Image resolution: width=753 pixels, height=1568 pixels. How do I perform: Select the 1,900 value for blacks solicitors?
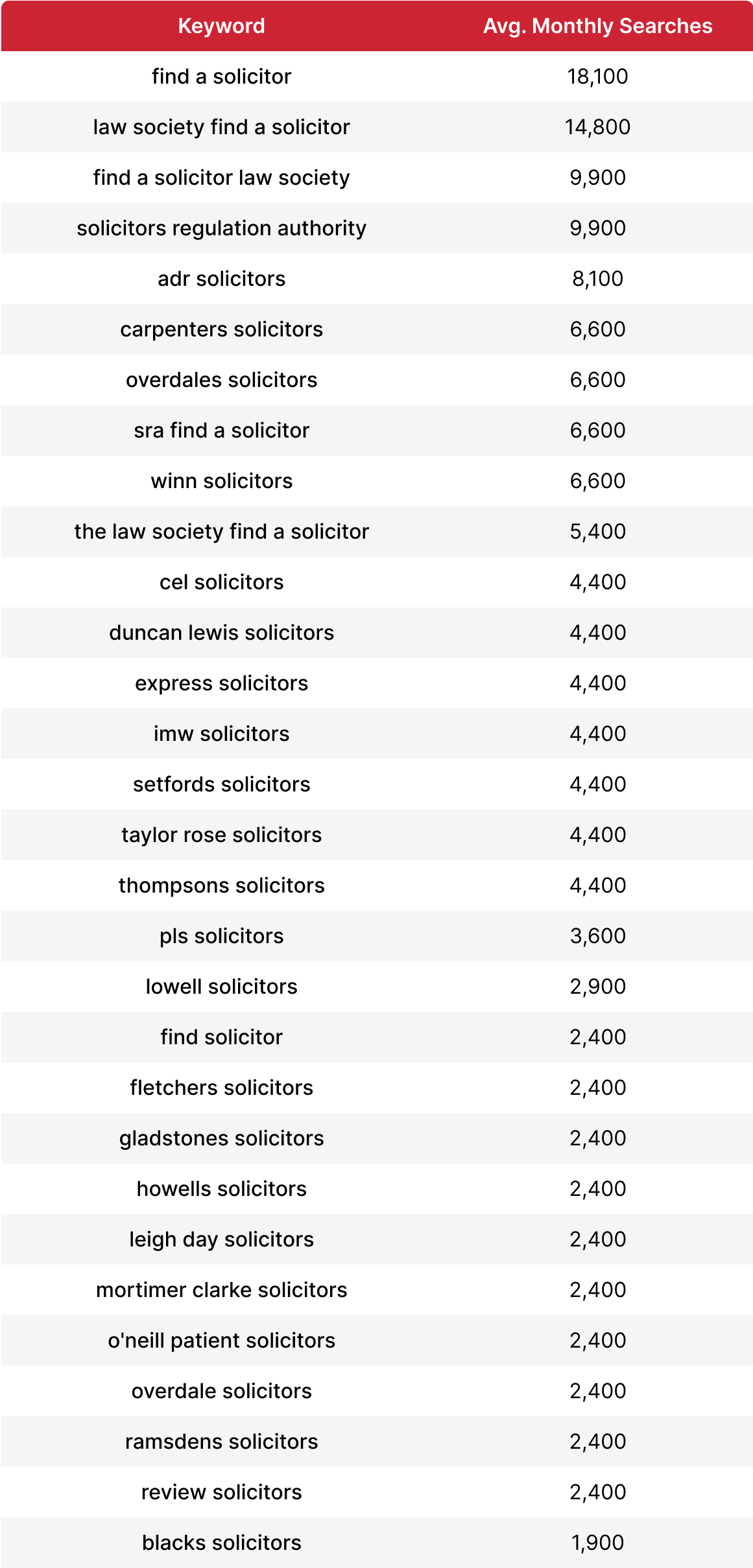click(x=597, y=1543)
